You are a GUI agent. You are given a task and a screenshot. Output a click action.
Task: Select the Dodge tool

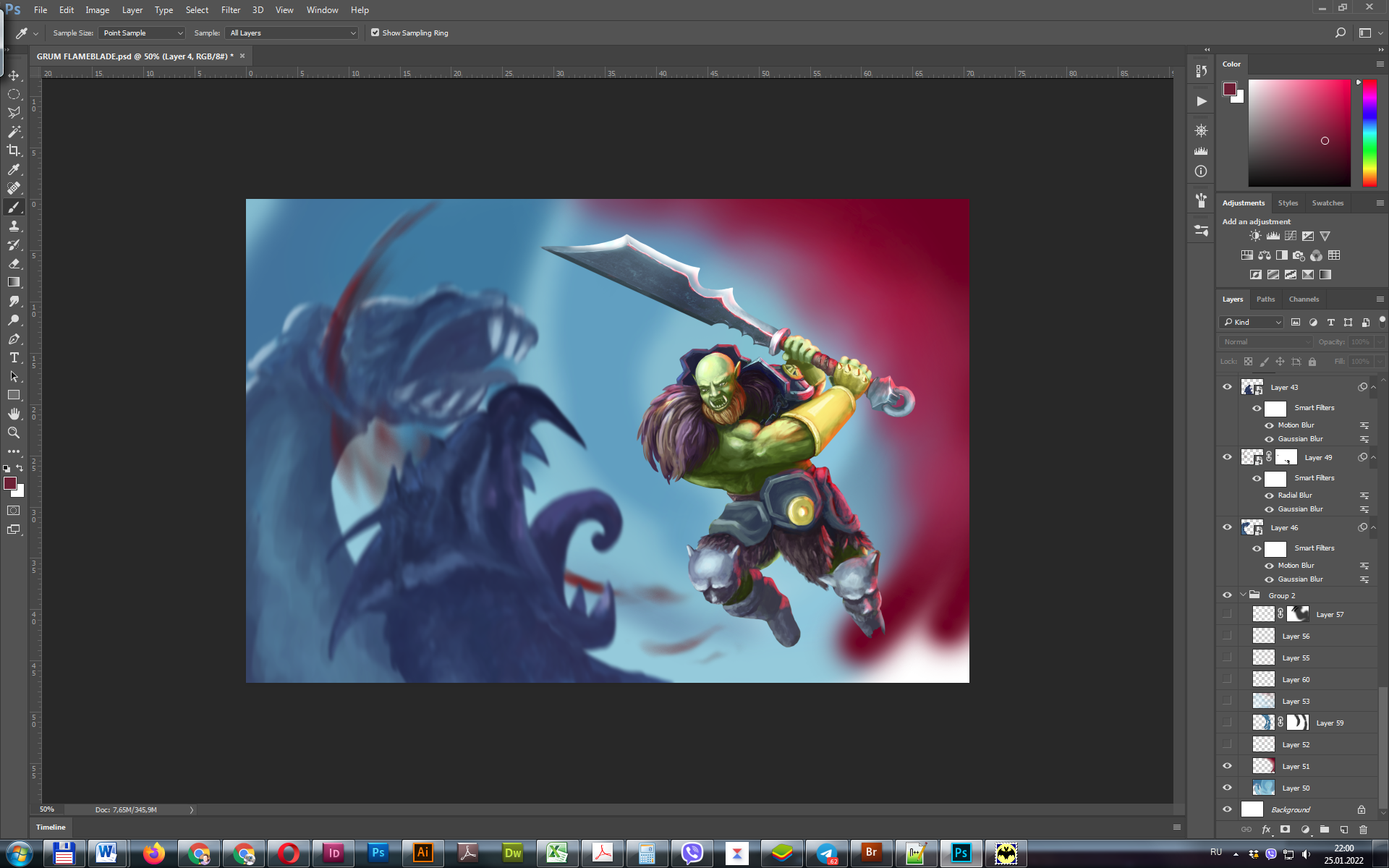(x=14, y=320)
